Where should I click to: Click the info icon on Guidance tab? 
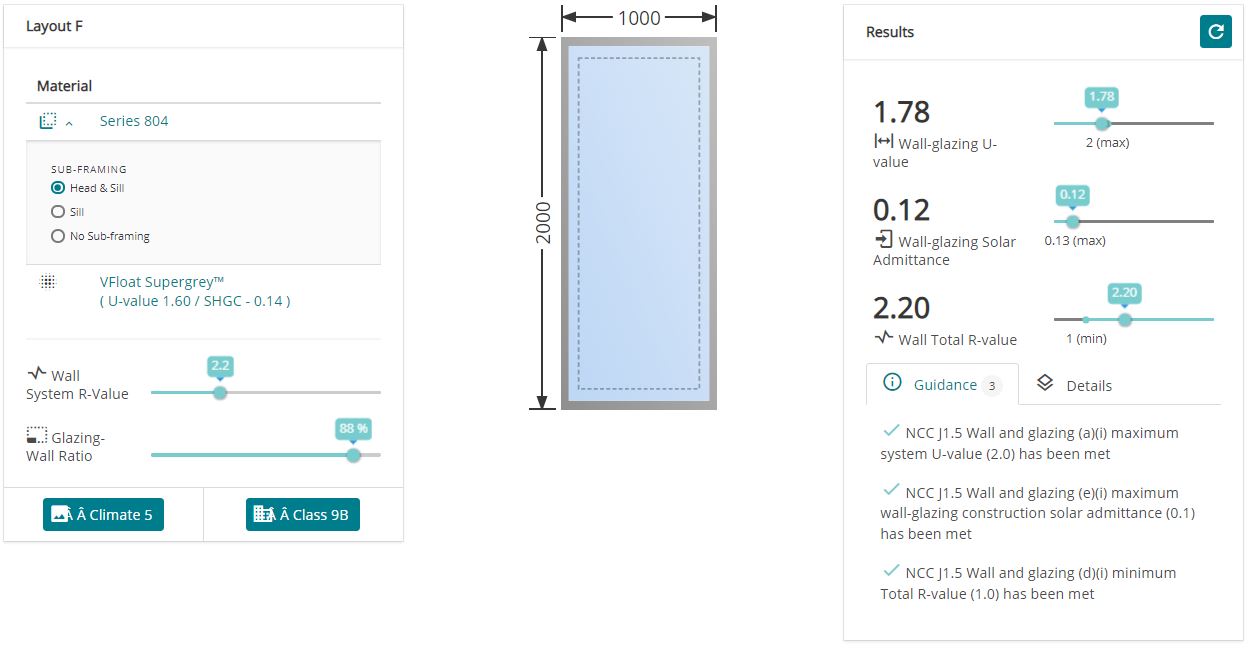click(893, 383)
